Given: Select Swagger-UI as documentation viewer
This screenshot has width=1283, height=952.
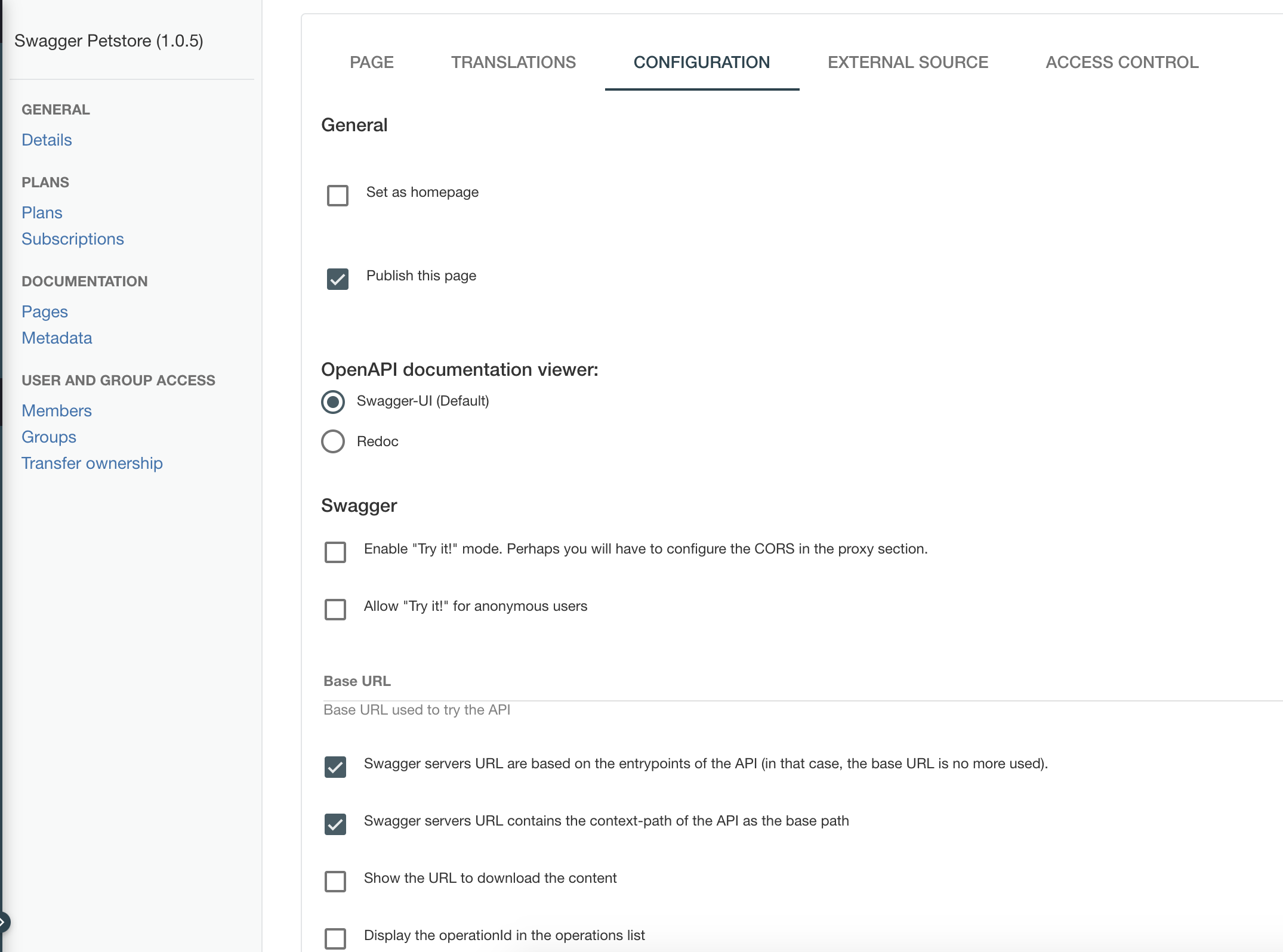Looking at the screenshot, I should [333, 402].
